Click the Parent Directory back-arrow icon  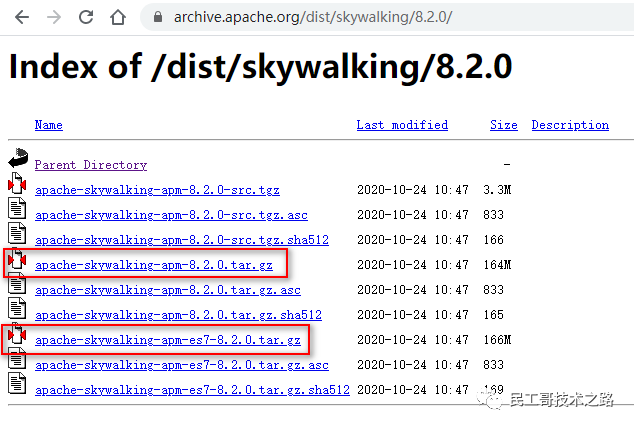pos(18,158)
